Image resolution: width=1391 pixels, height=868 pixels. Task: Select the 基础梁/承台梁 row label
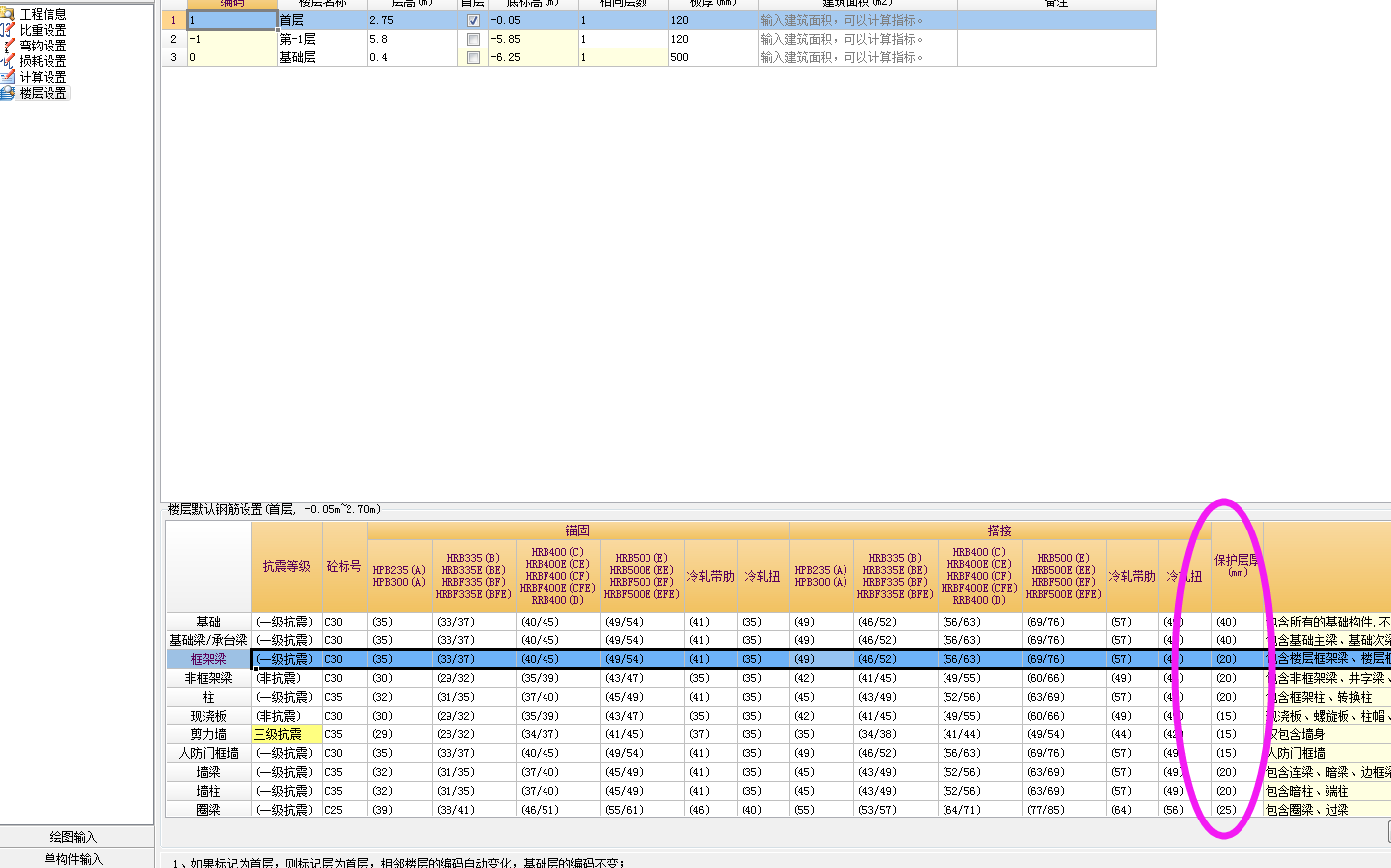click(x=208, y=640)
